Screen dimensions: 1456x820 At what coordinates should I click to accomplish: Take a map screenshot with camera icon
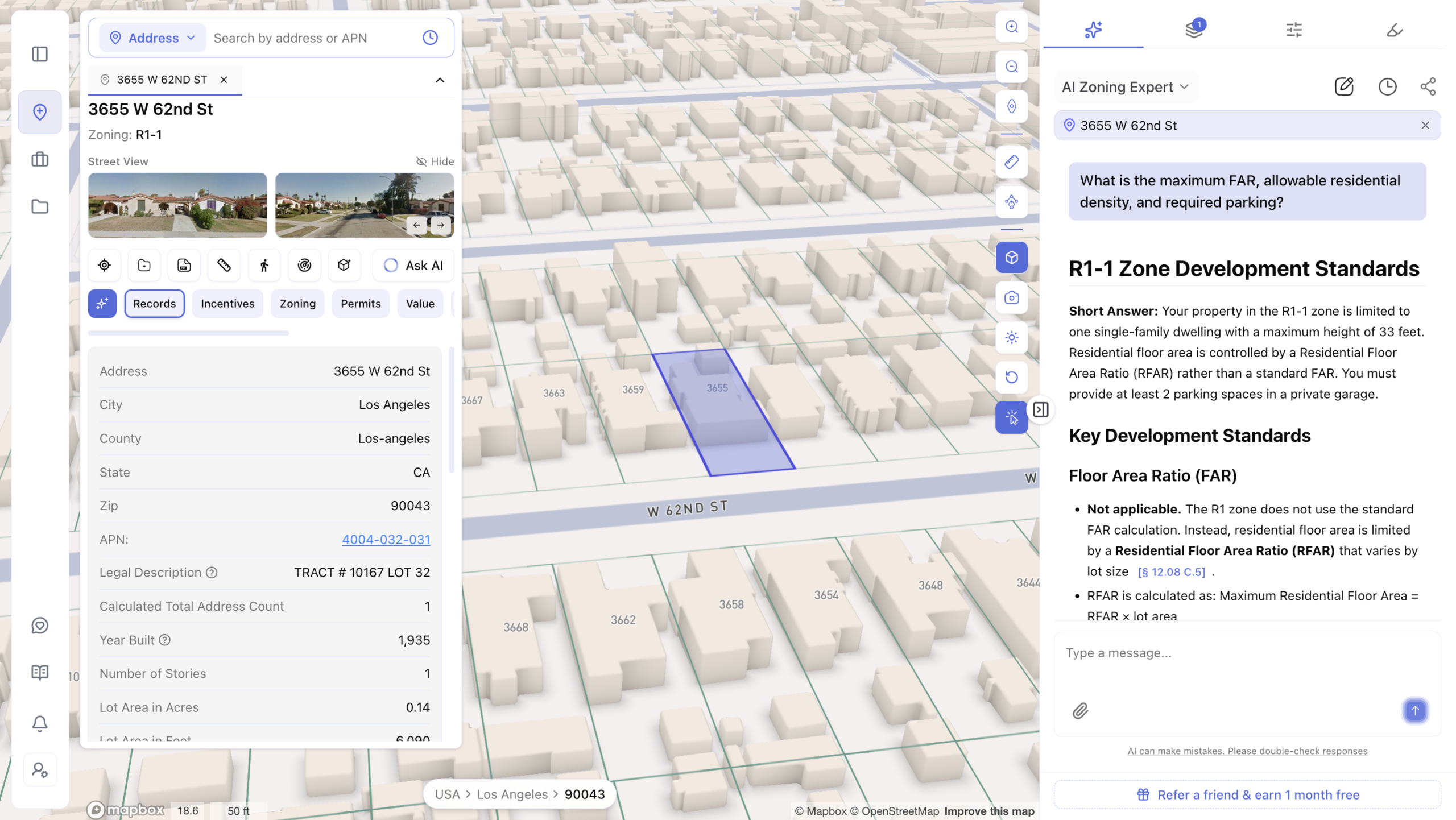tap(1011, 297)
